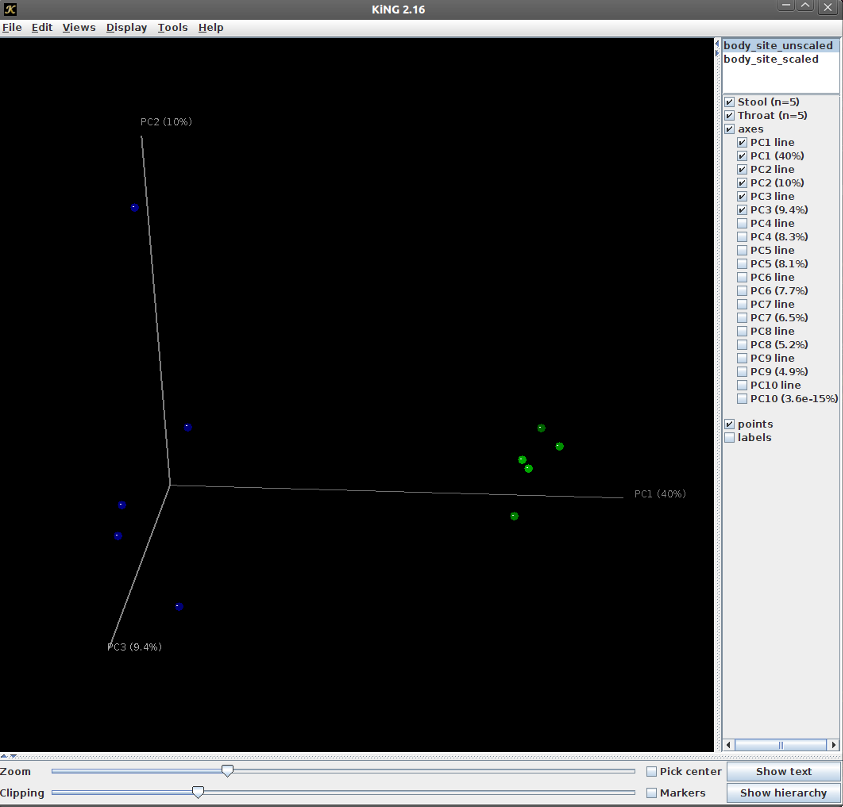
Task: Open the File menu
Action: [12, 27]
